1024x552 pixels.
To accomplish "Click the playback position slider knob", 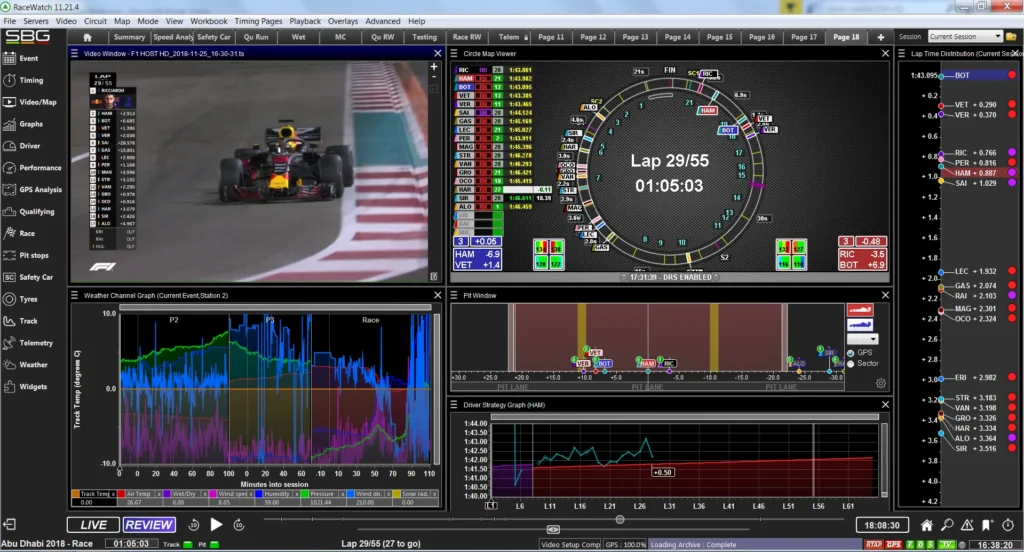I will coord(620,519).
